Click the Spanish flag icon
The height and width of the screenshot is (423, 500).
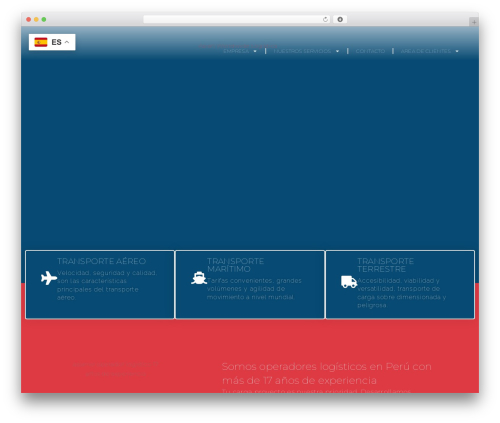[41, 42]
